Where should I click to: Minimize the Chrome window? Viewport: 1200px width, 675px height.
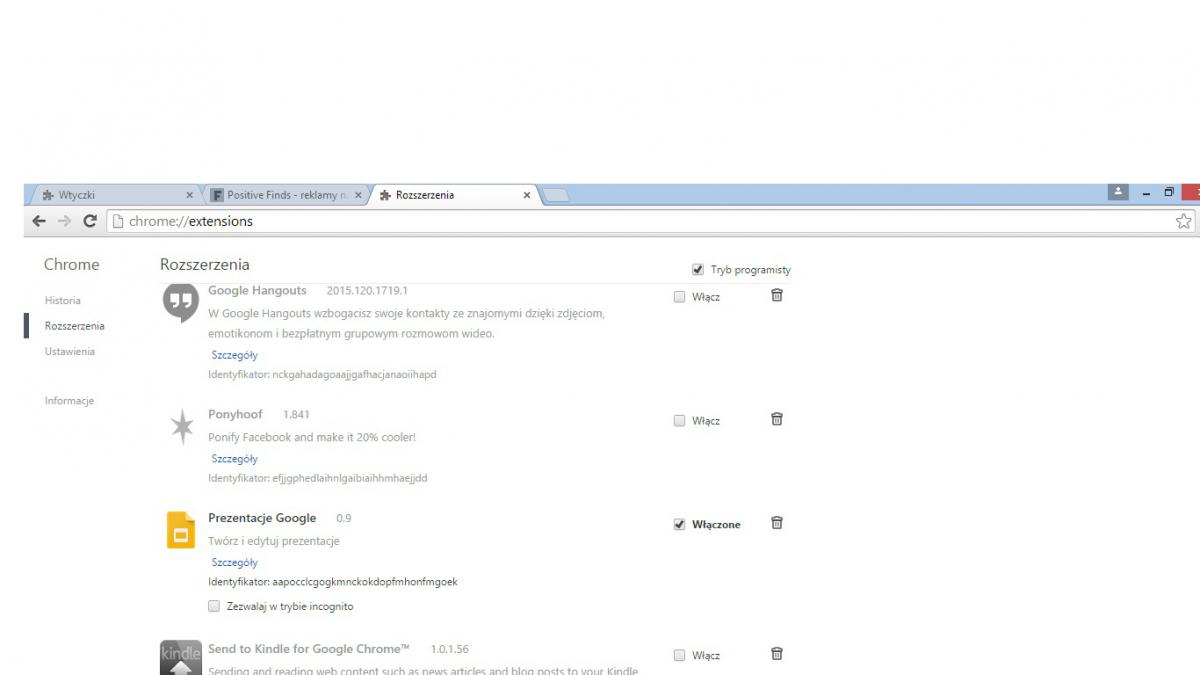(x=1147, y=193)
